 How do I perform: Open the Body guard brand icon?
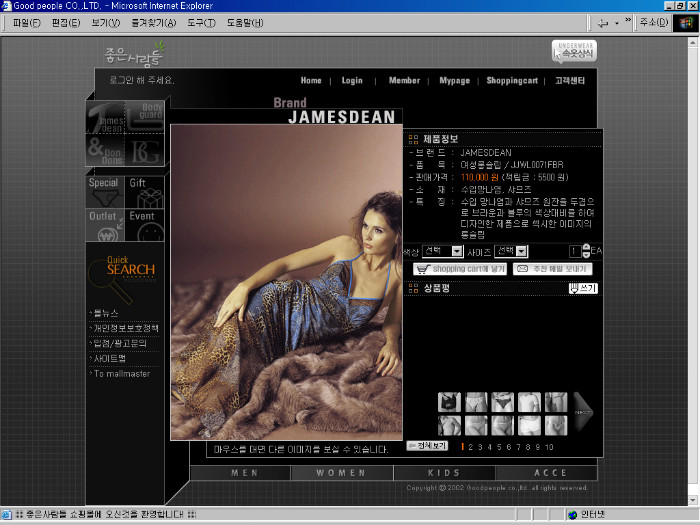pyautogui.click(x=145, y=116)
